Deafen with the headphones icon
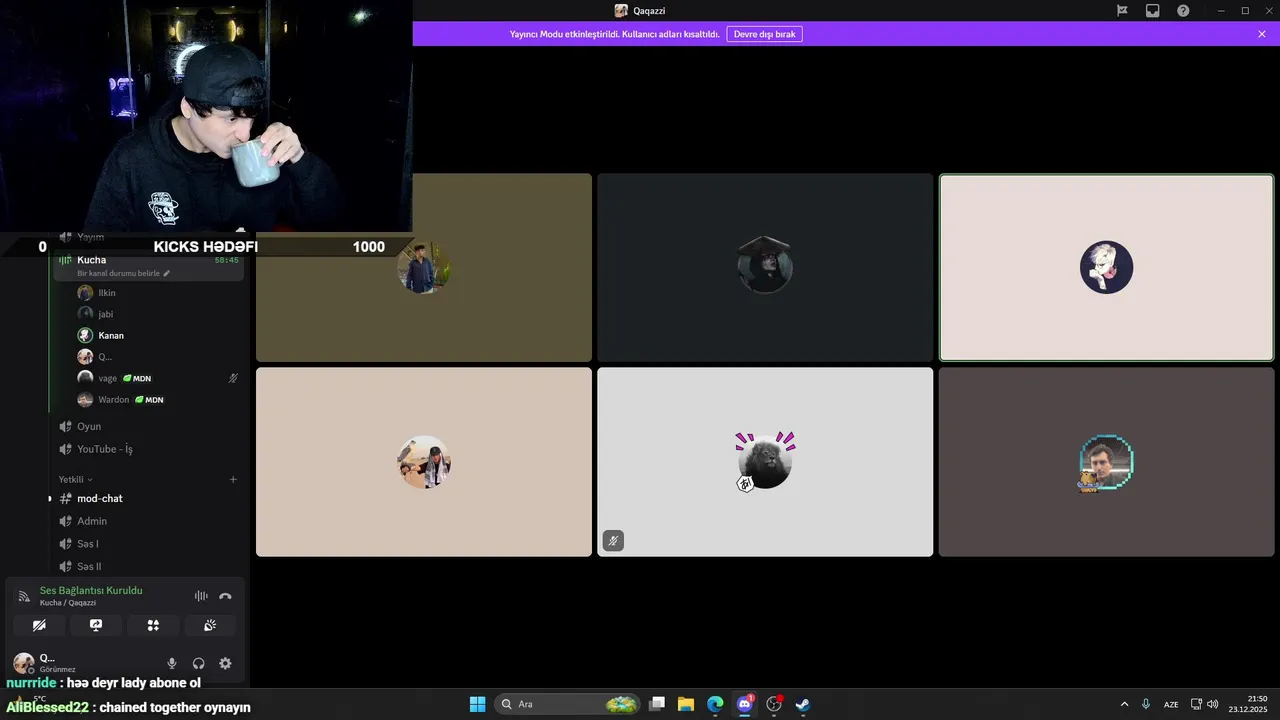The width and height of the screenshot is (1280, 720). coord(199,663)
